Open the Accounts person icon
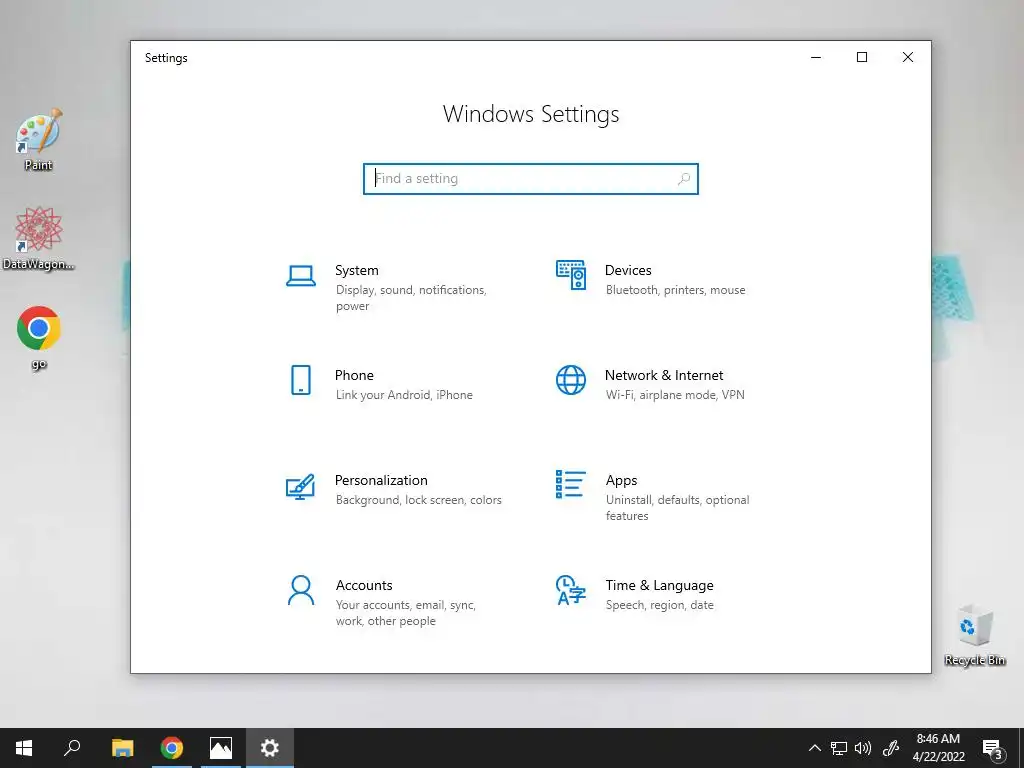The width and height of the screenshot is (1024, 768). (x=300, y=590)
